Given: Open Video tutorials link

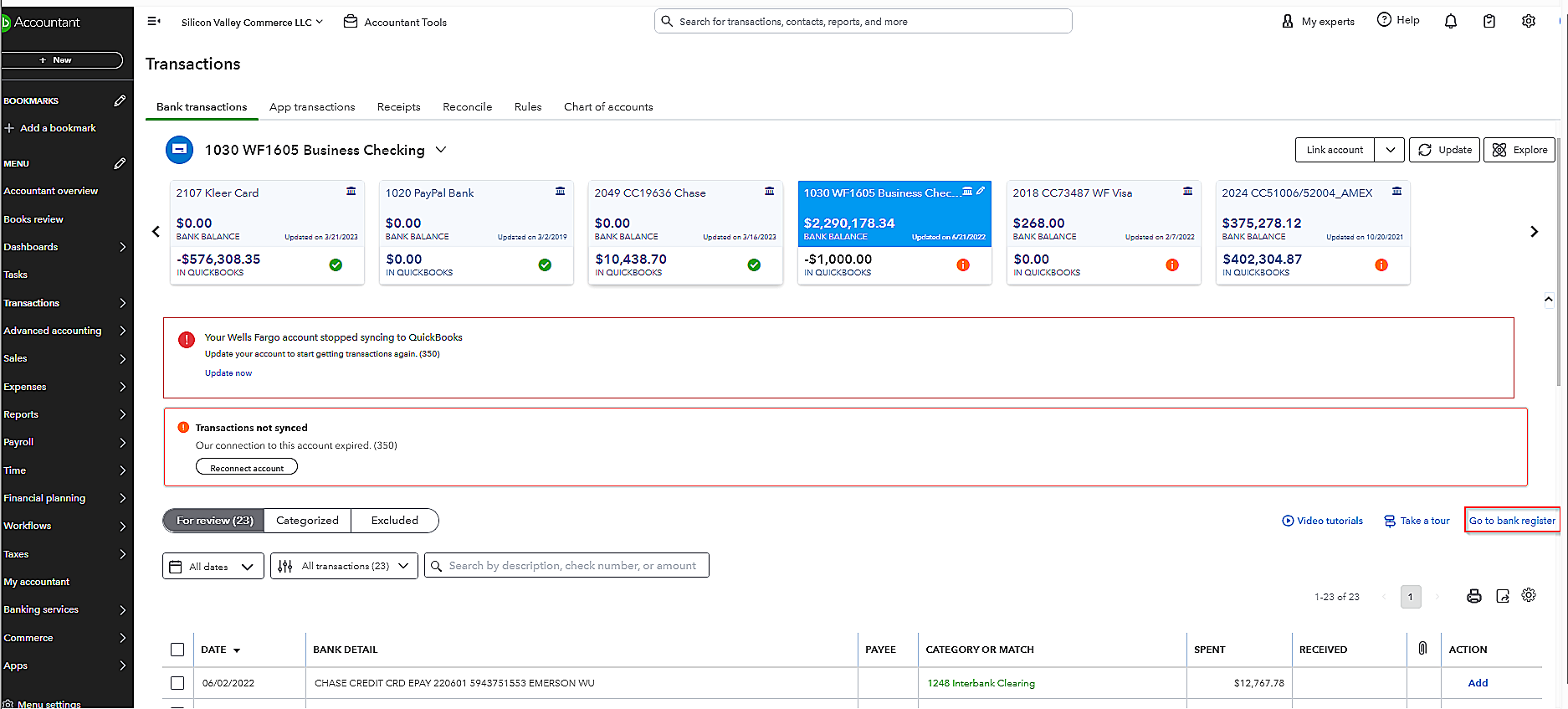Looking at the screenshot, I should click(1322, 521).
